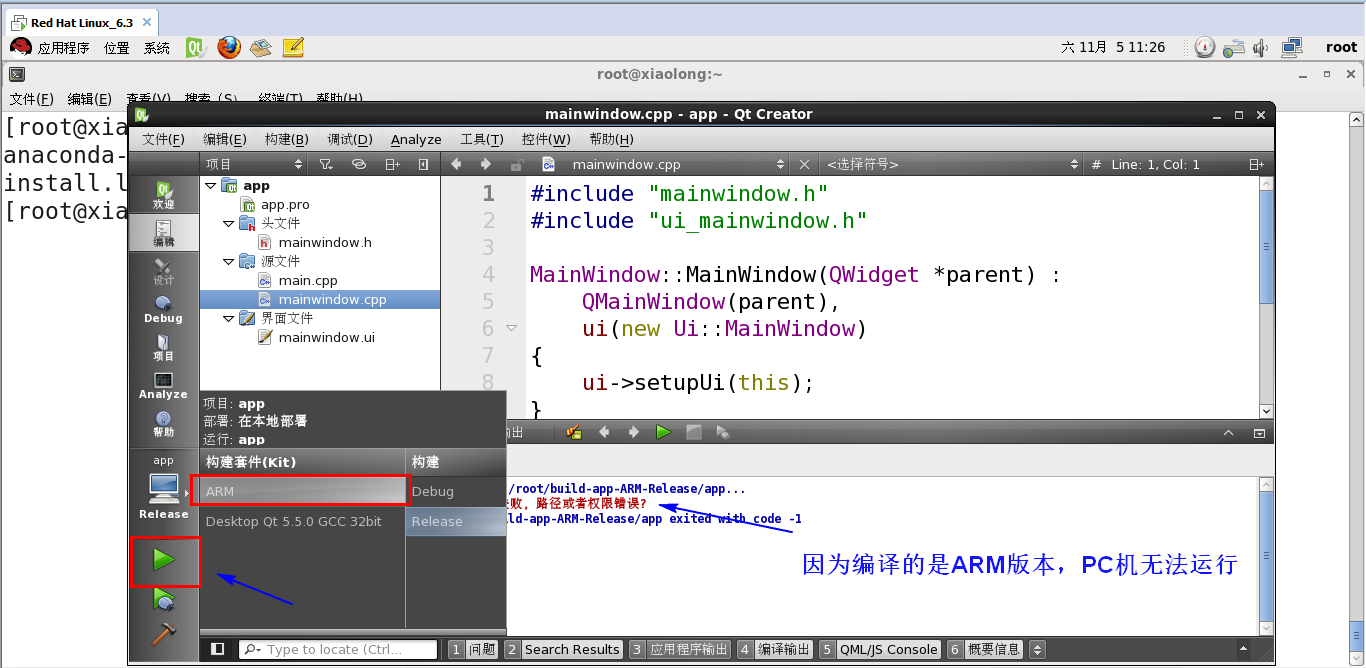Click the green Run button in sidebar
The width and height of the screenshot is (1366, 668).
pyautogui.click(x=164, y=560)
